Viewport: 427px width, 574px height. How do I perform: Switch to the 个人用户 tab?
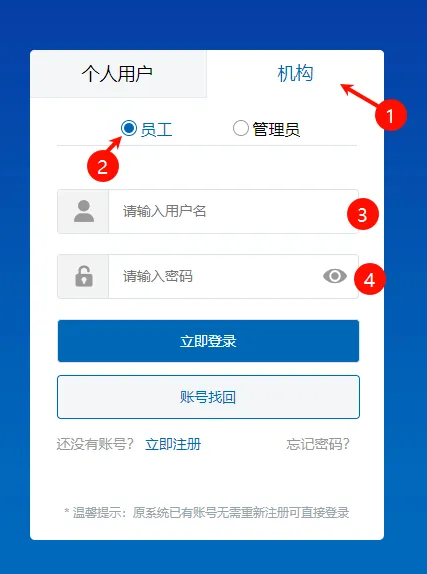pos(118,74)
